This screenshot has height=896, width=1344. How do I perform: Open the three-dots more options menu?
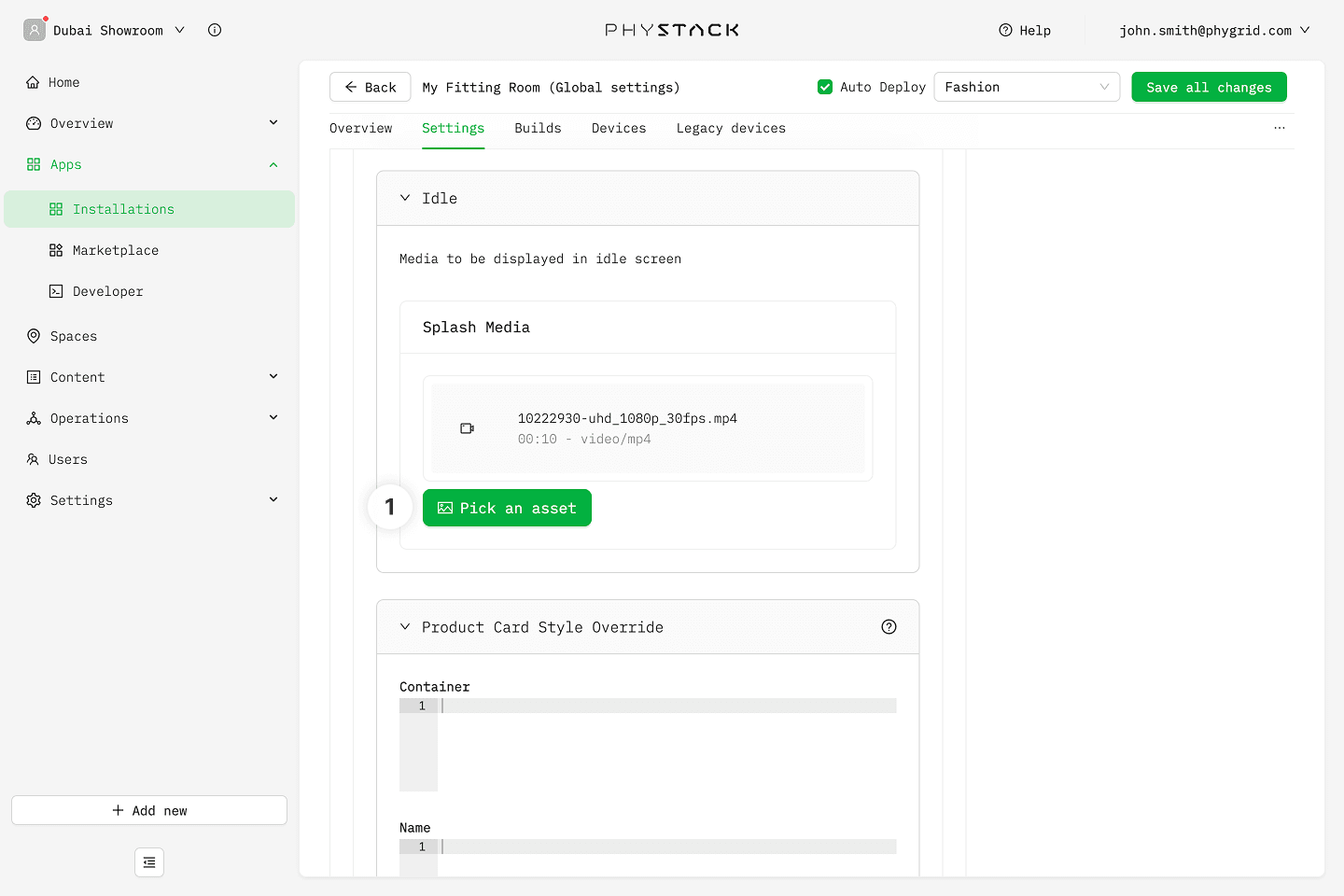click(x=1280, y=128)
